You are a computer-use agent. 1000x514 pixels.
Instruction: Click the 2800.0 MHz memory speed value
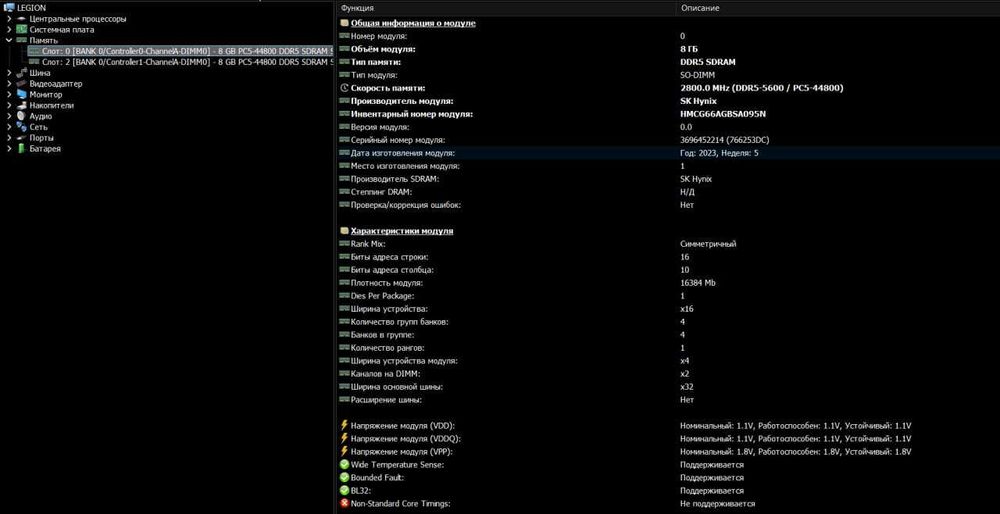tap(761, 88)
